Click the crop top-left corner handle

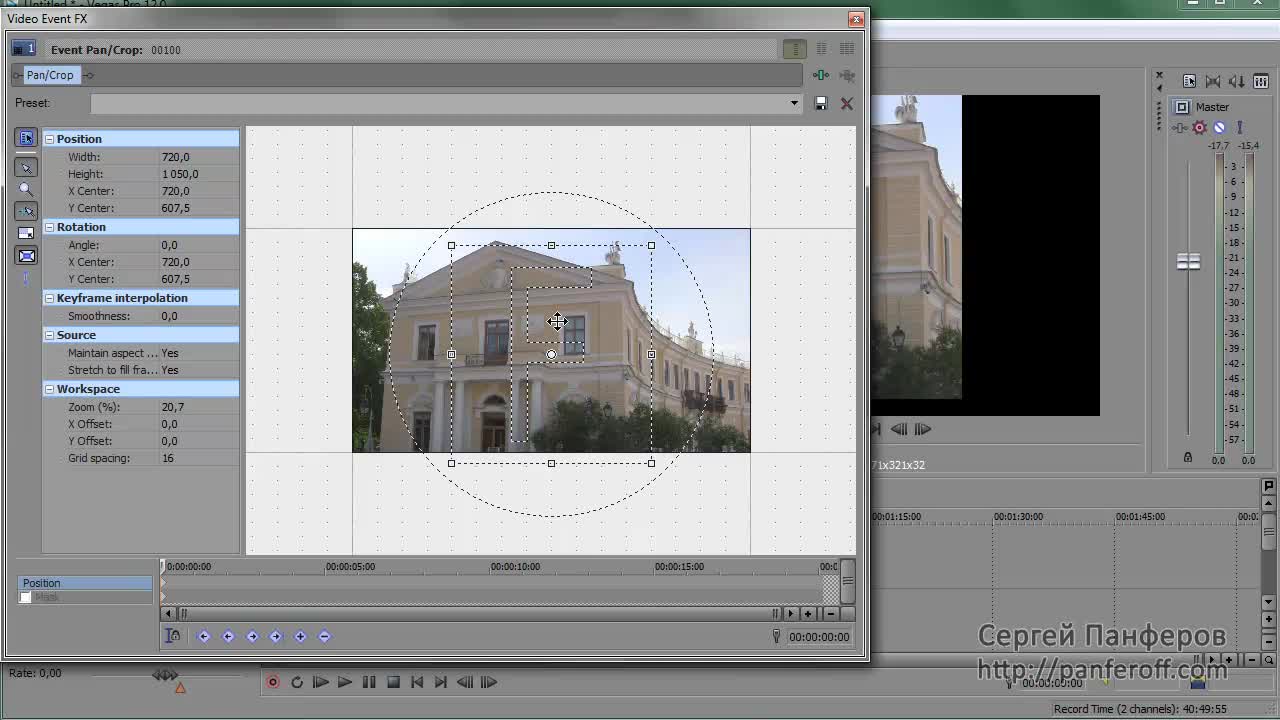(x=451, y=245)
